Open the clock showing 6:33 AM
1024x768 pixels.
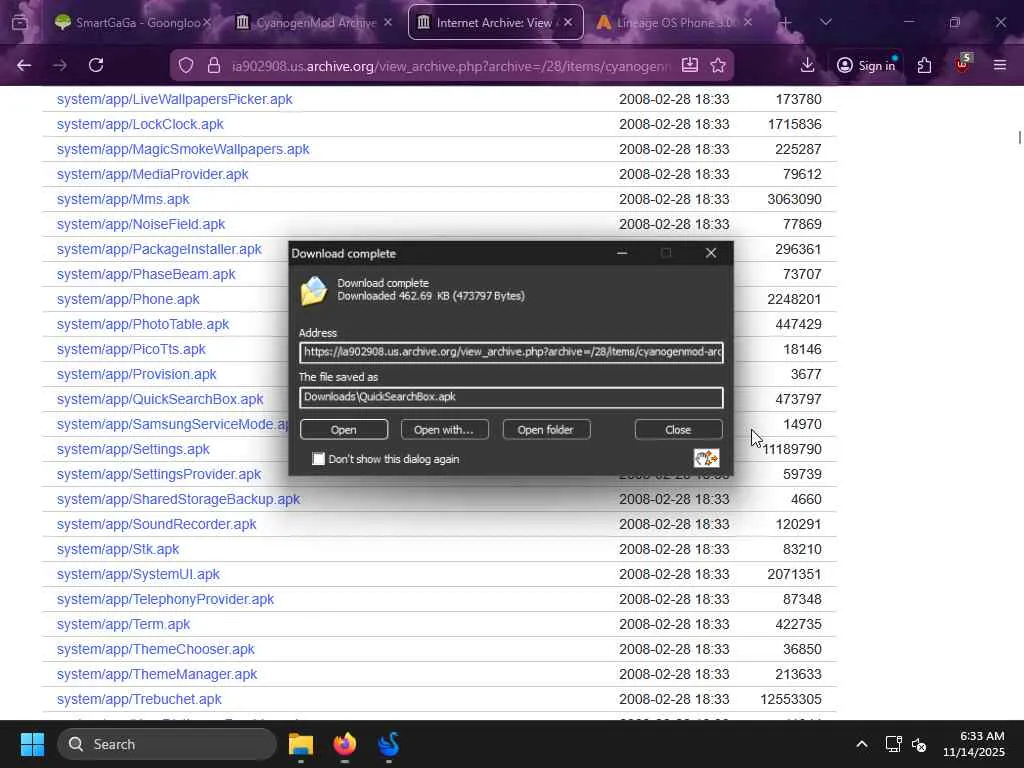coord(974,744)
